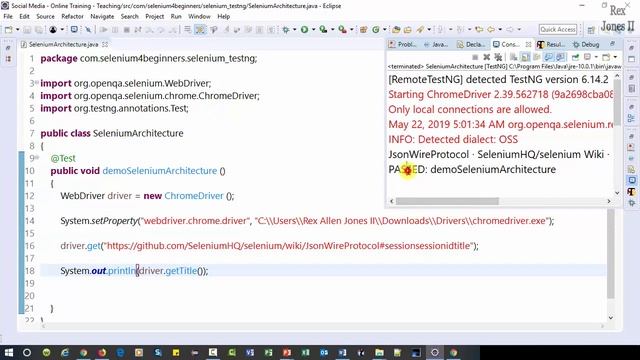Click Console Terminate square button
The image size is (640, 360).
tap(475, 57)
